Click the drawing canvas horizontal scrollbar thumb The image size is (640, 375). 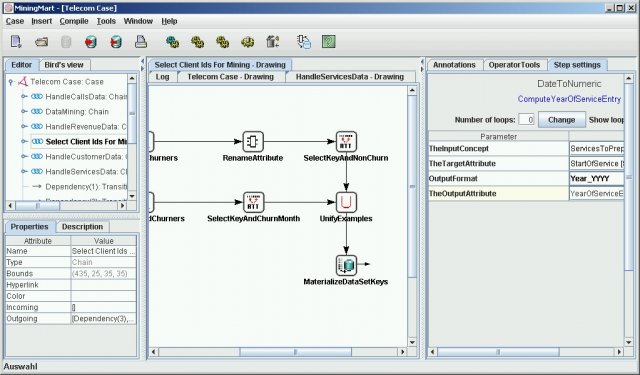click(x=296, y=352)
